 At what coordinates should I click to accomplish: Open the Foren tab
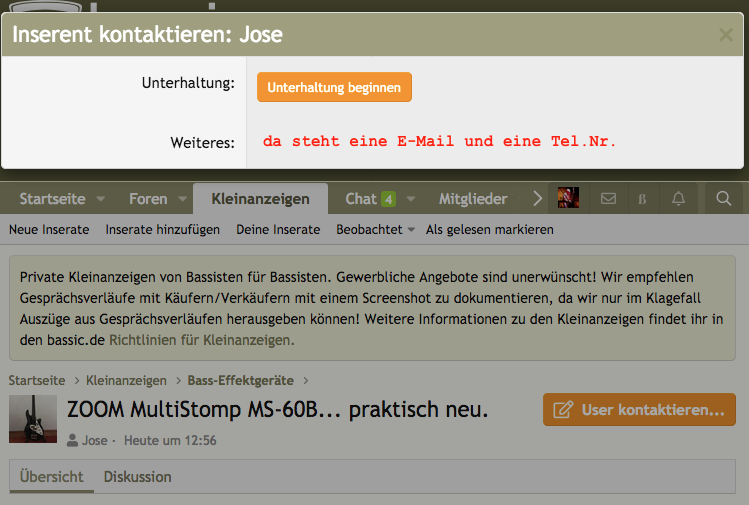[x=148, y=199]
